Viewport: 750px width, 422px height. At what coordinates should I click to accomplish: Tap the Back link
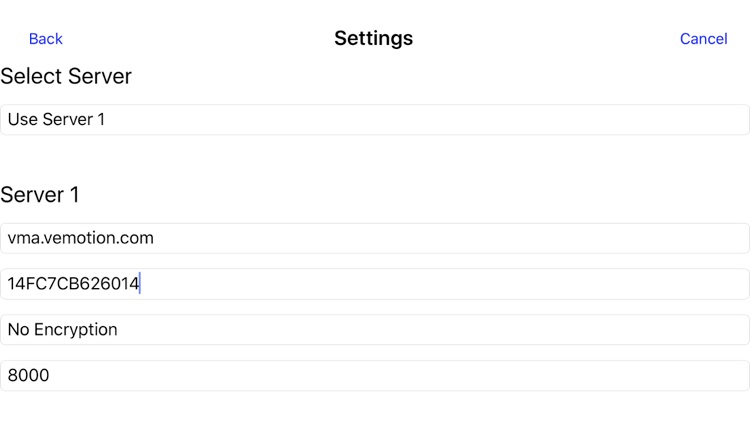[46, 39]
